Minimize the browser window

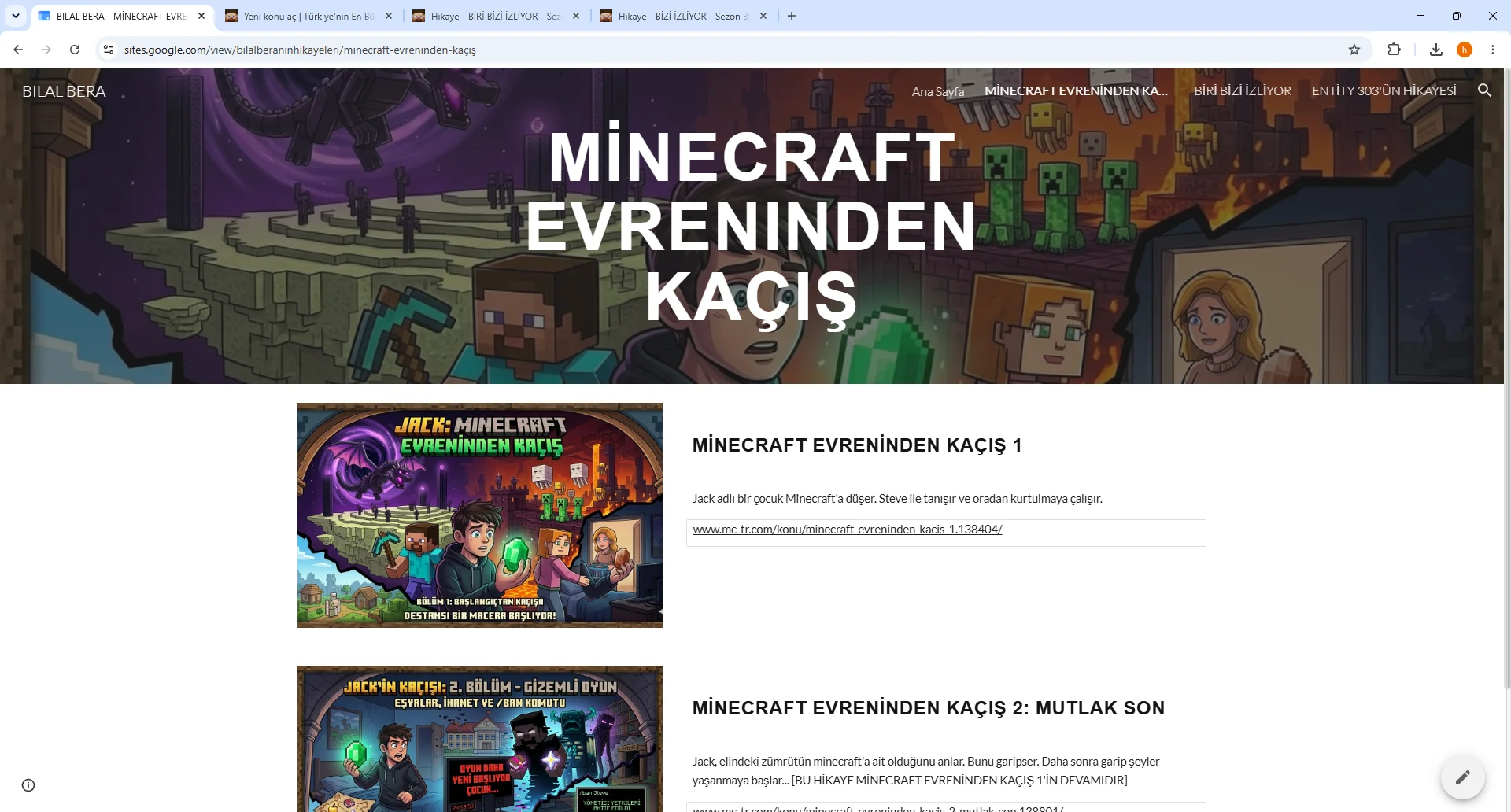(1420, 16)
